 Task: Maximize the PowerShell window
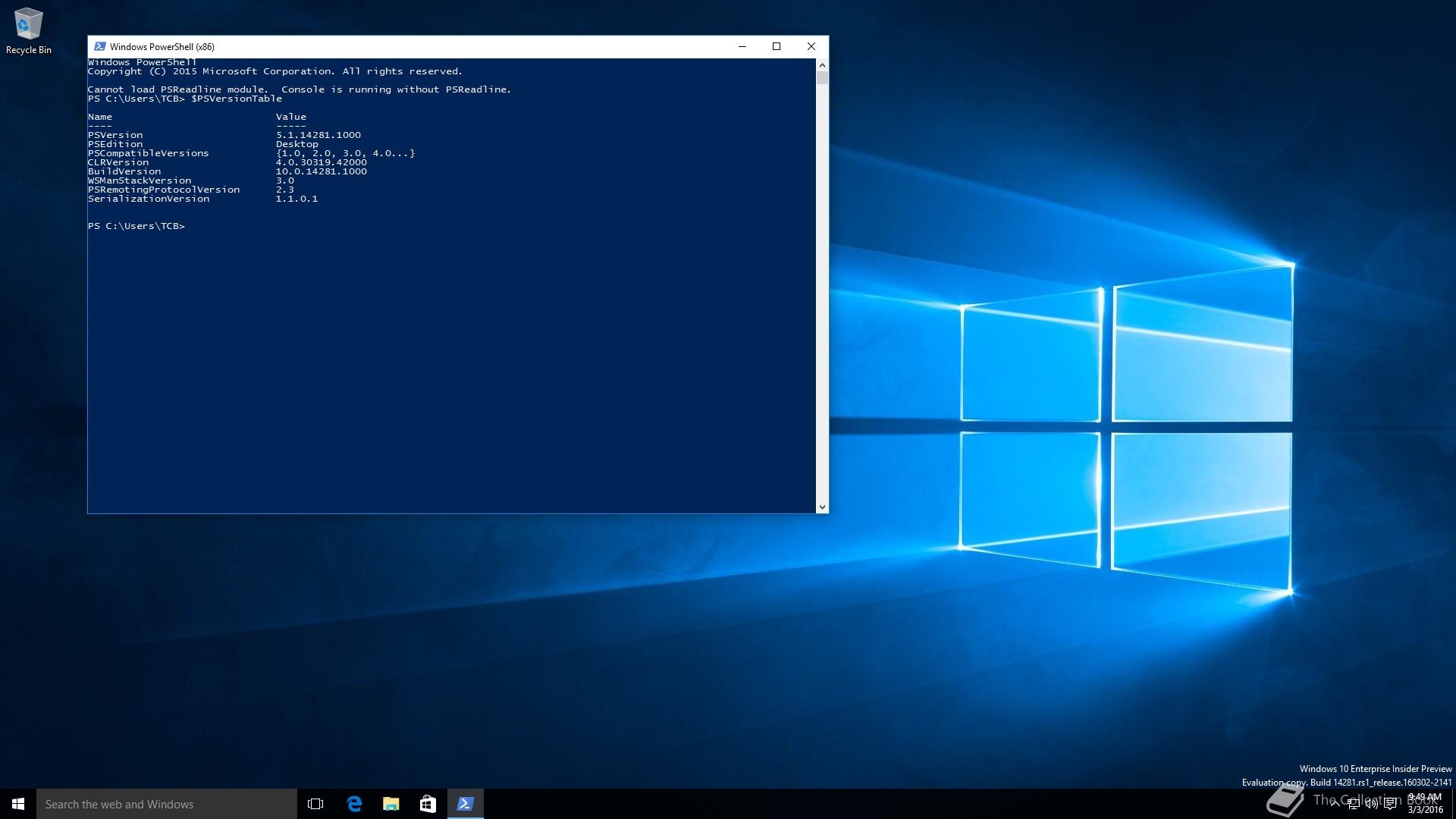[777, 46]
